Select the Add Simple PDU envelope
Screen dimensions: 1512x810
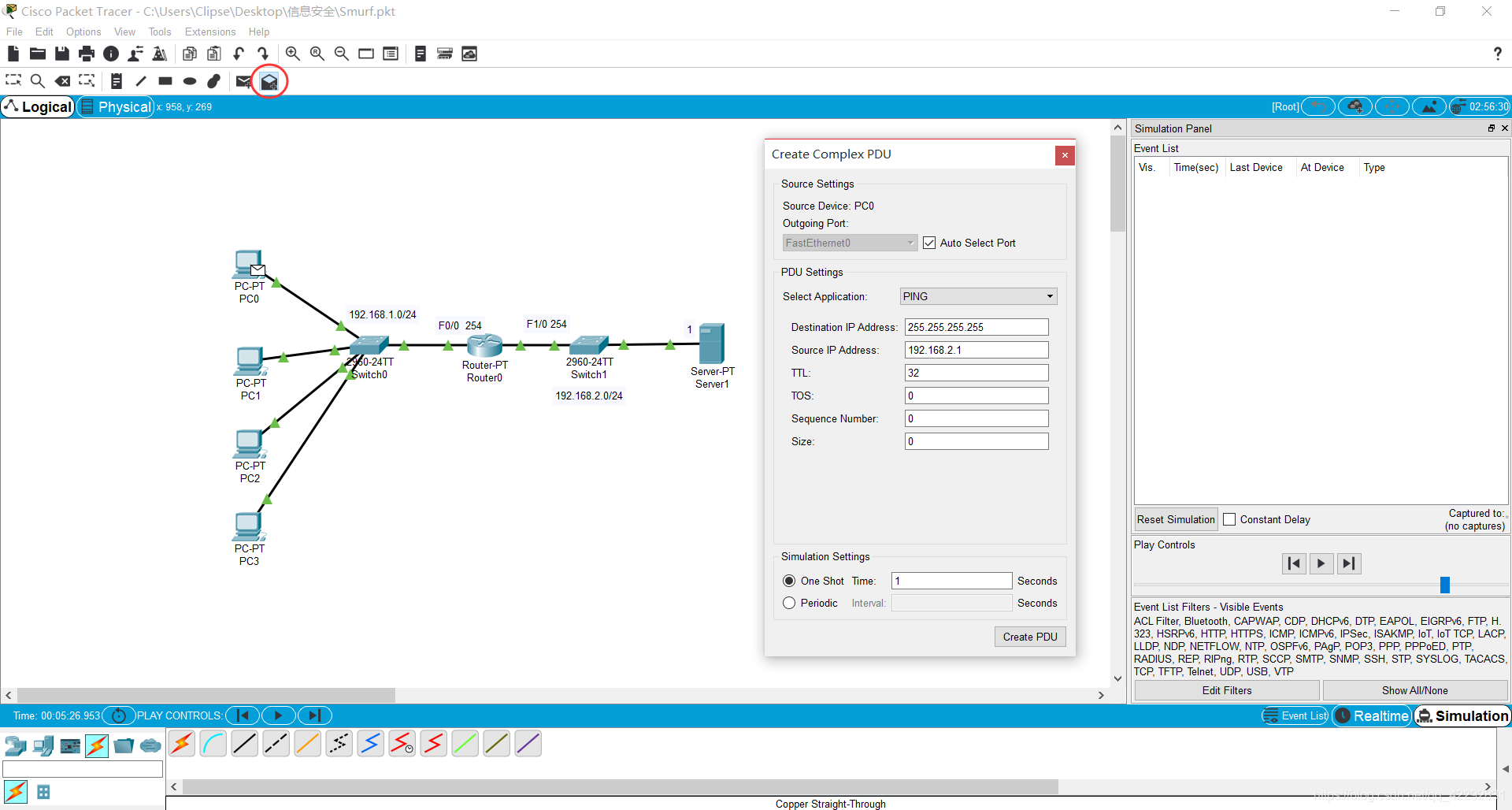click(x=243, y=80)
